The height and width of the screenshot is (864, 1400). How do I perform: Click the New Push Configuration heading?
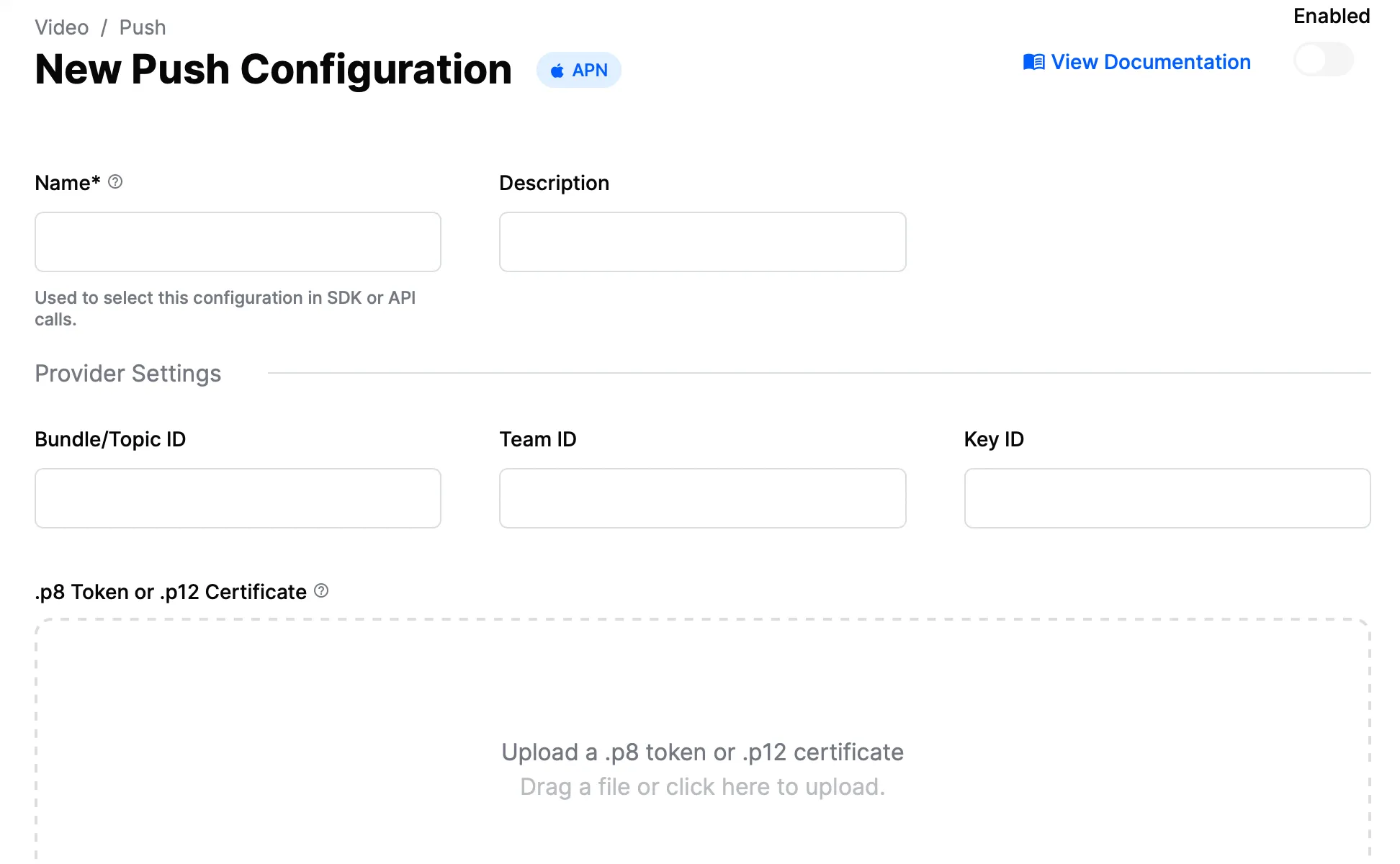click(273, 69)
